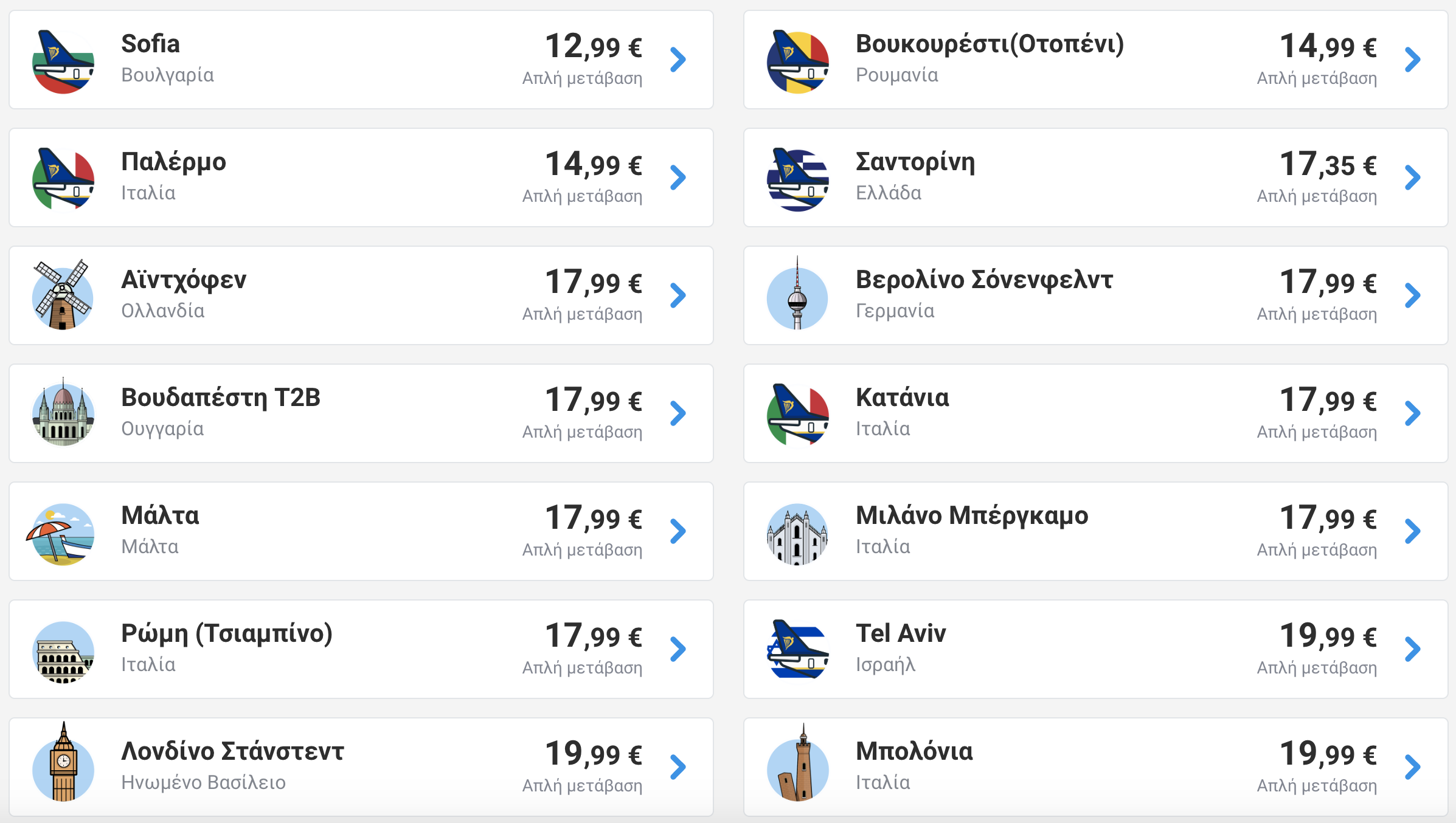Click the Λονδίνο Στάνστεντ Big Ben icon

click(x=63, y=762)
